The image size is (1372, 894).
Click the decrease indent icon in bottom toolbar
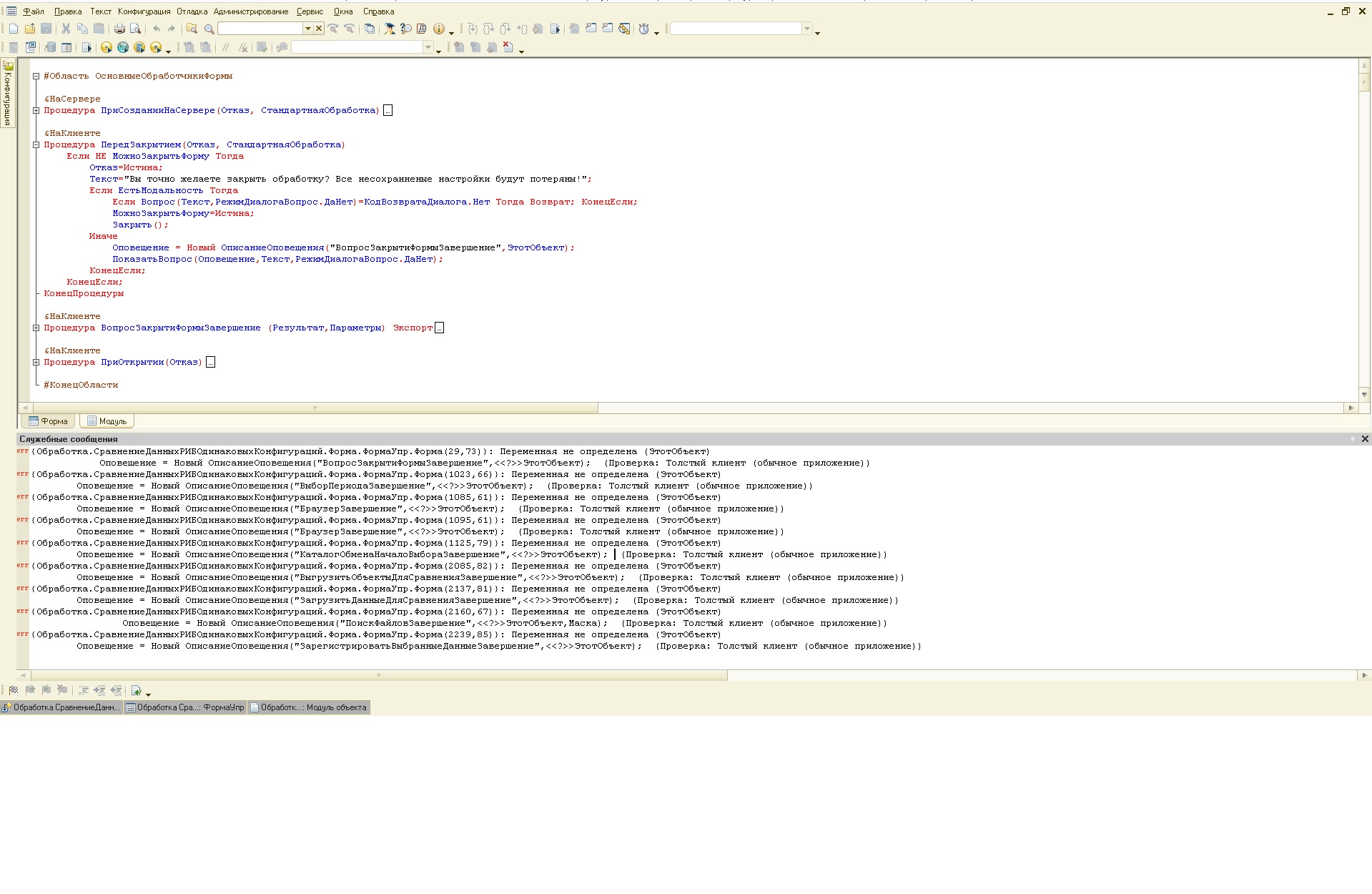116,690
